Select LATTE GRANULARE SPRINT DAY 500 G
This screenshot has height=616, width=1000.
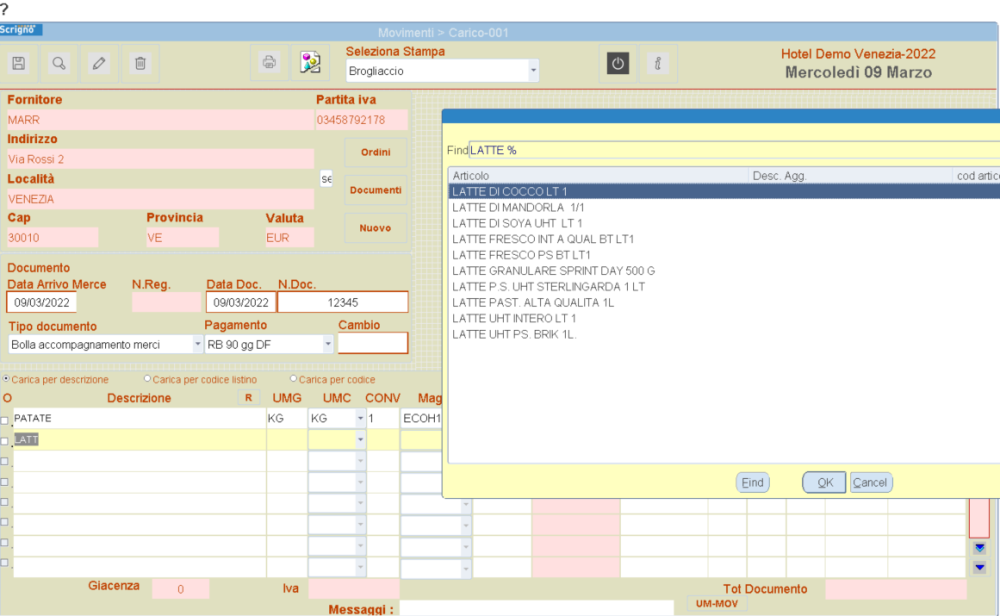click(x=724, y=271)
